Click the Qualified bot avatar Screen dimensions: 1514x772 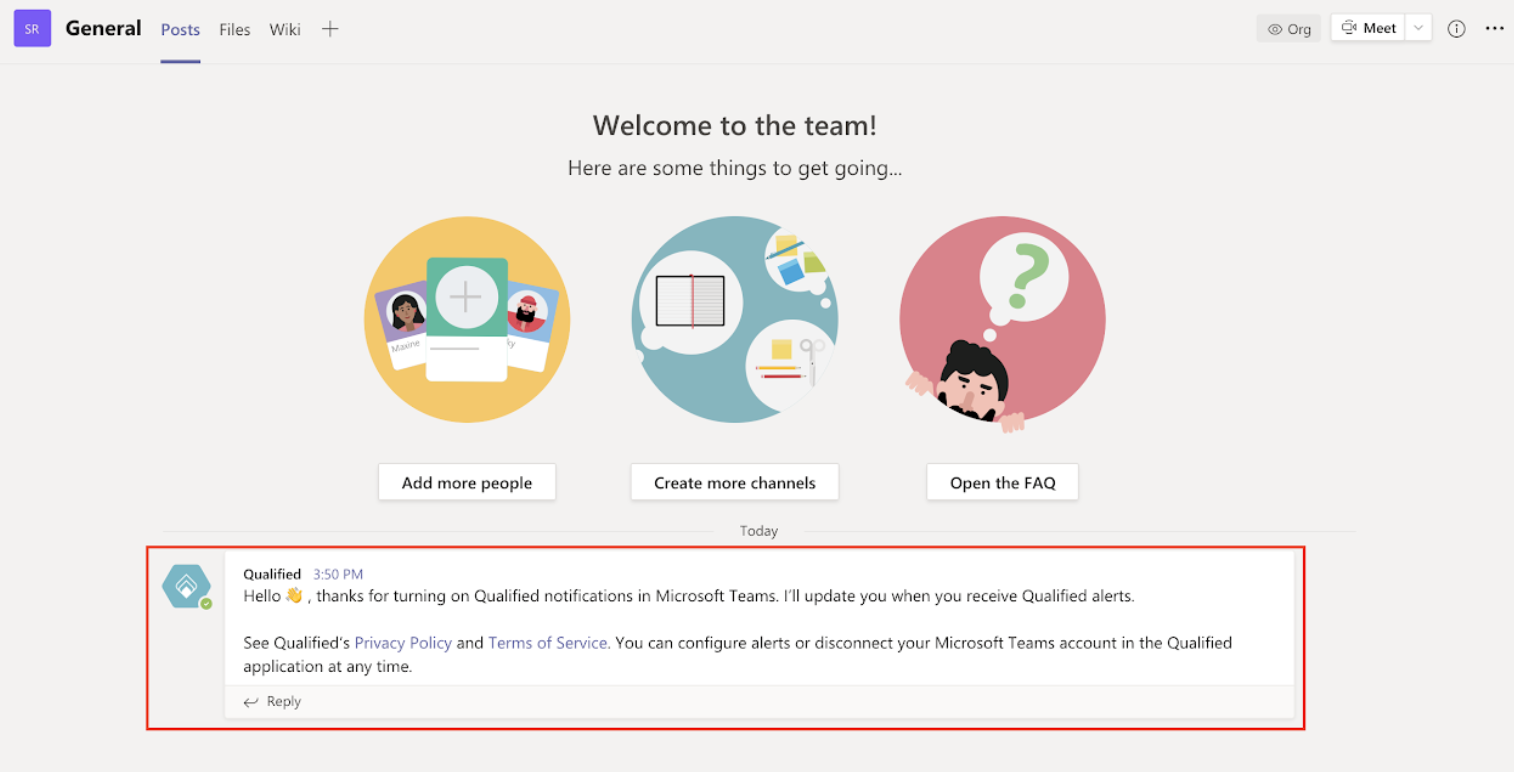tap(187, 586)
